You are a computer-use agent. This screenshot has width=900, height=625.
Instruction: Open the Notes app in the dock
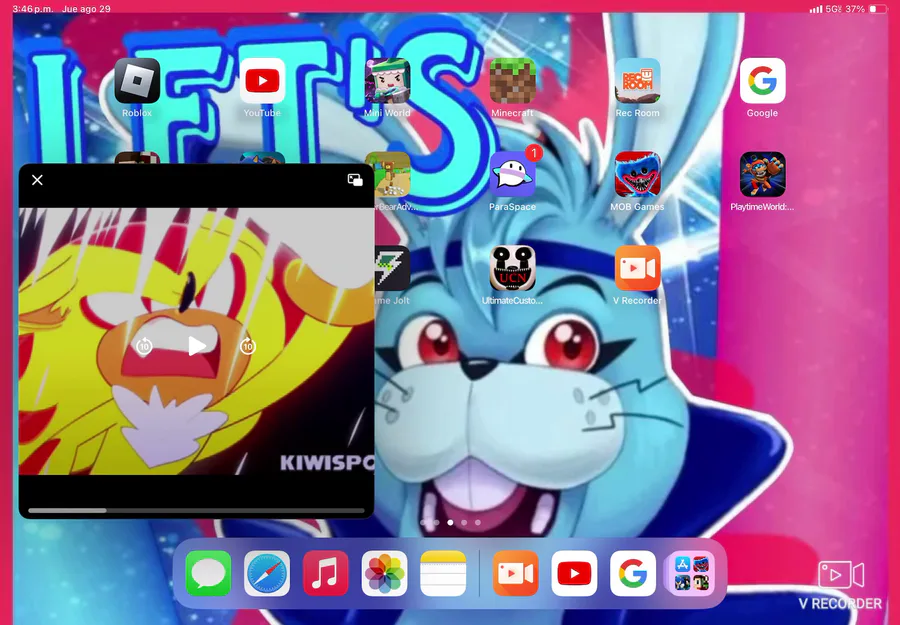[x=443, y=573]
